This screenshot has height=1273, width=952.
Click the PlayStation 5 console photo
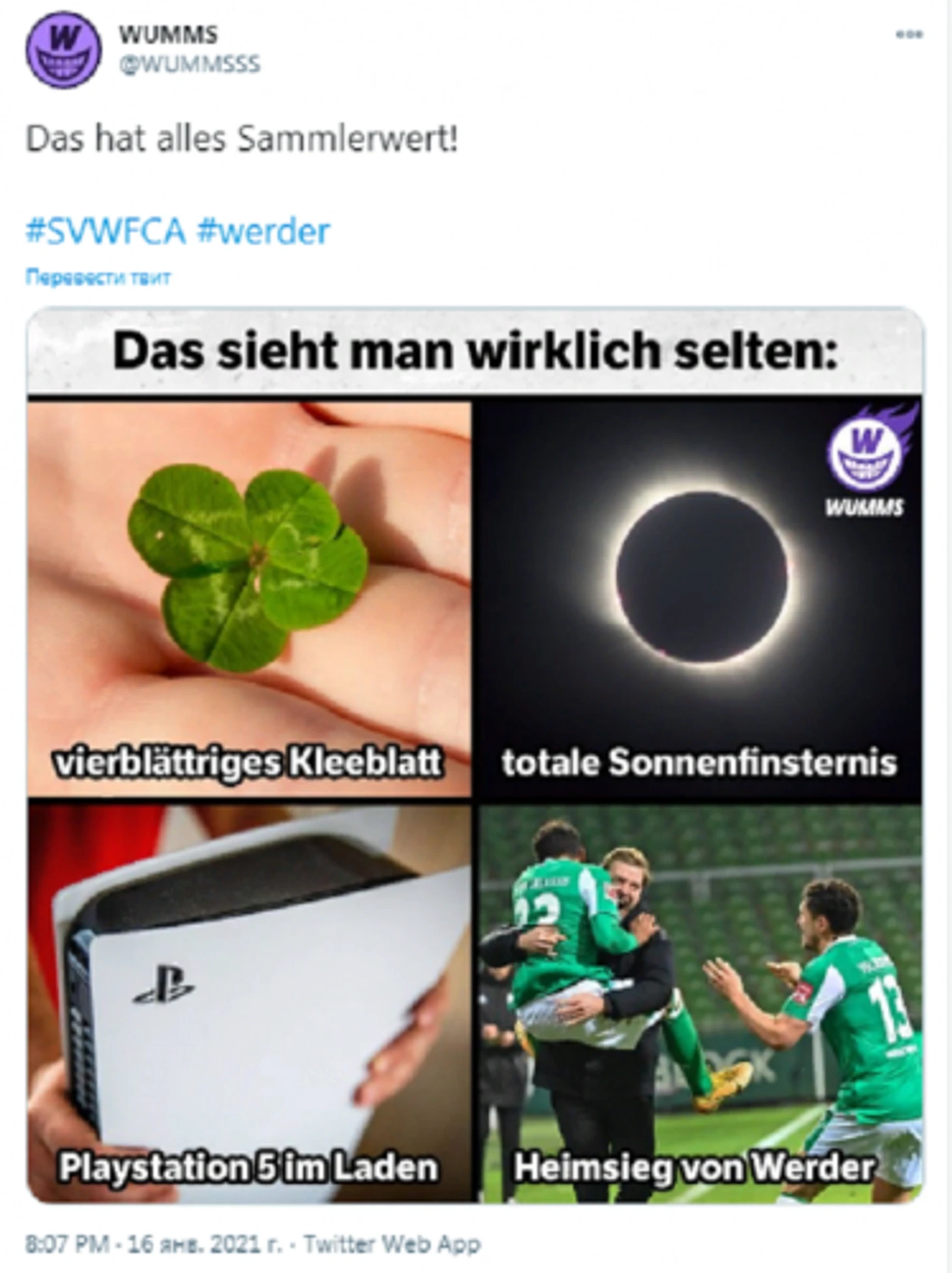tap(249, 1003)
